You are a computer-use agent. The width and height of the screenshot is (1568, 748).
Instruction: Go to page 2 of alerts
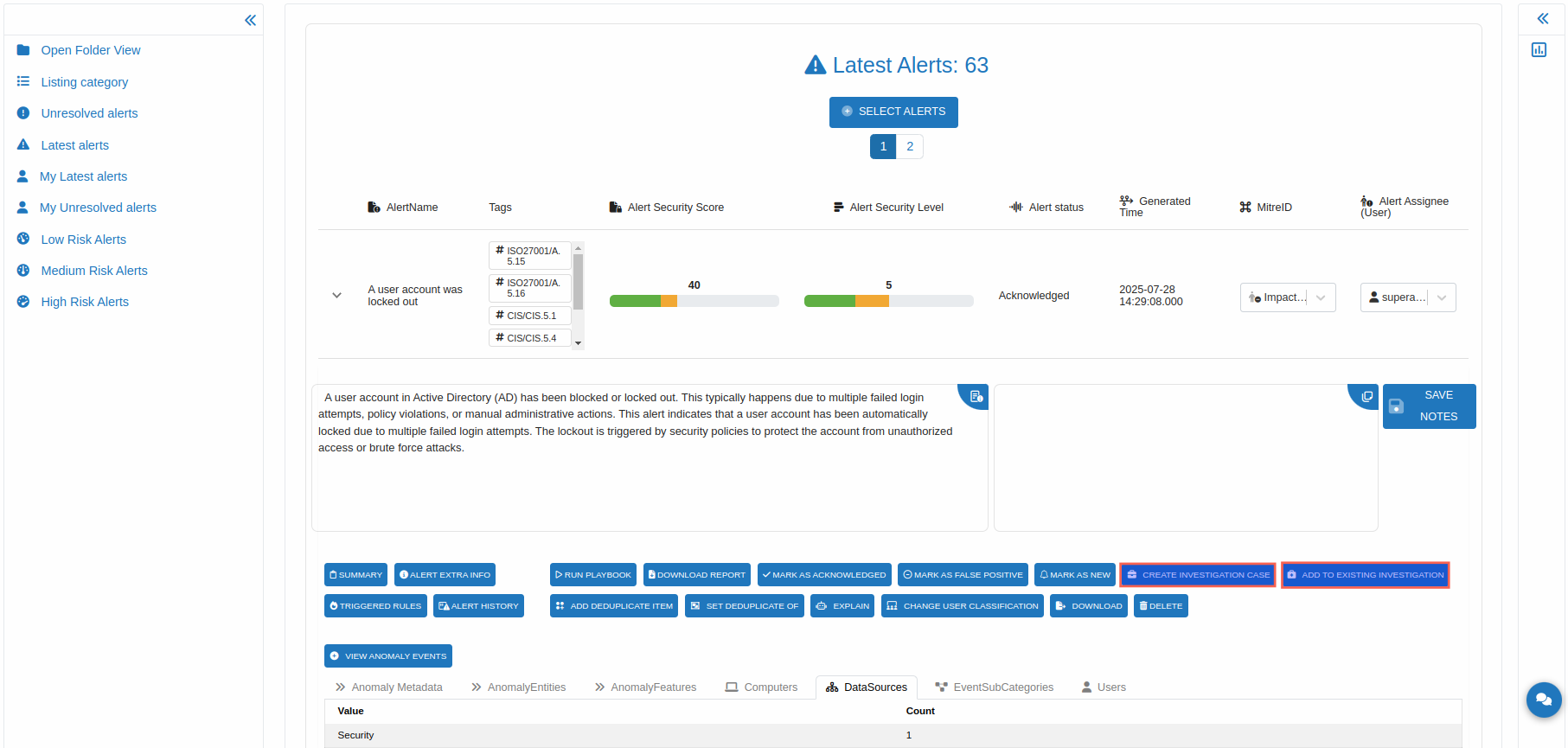pos(909,147)
